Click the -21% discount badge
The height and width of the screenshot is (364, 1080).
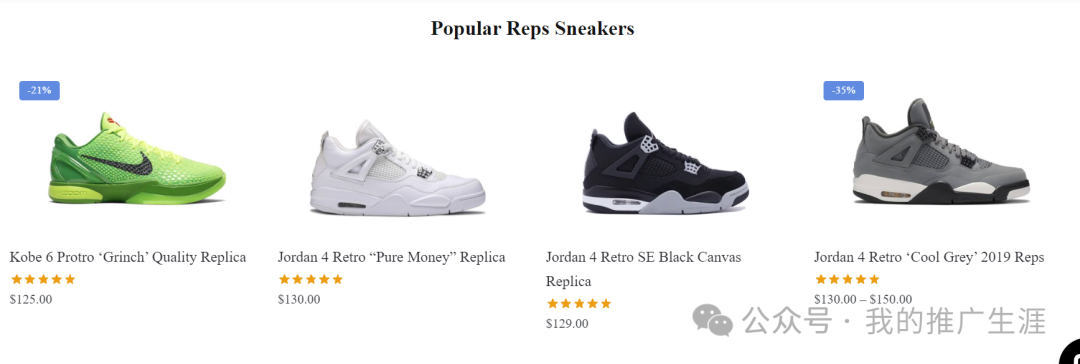[x=39, y=90]
